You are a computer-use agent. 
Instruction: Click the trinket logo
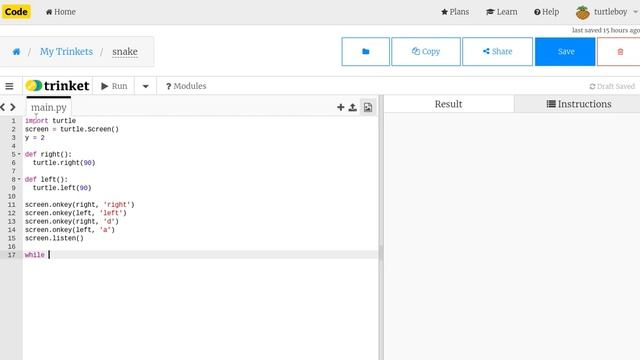coord(57,86)
